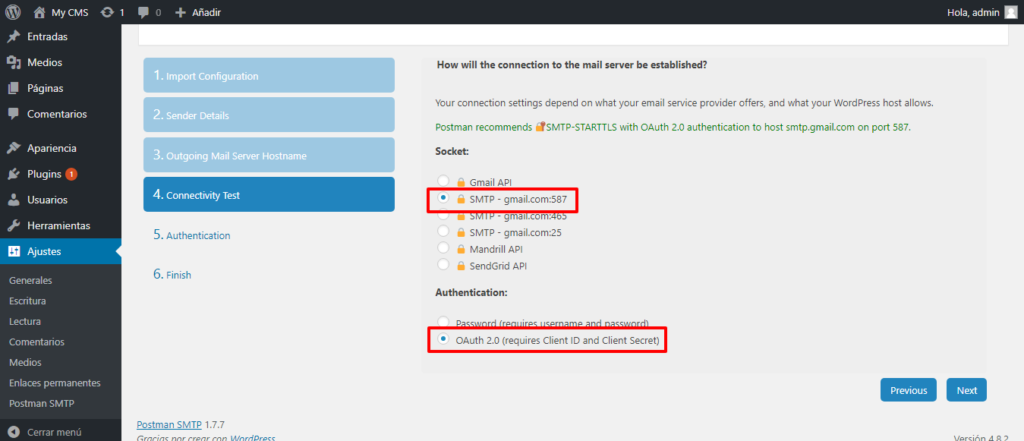Choose OAuth 2.0 authentication option
Screen dimensions: 1024x441
click(x=443, y=338)
